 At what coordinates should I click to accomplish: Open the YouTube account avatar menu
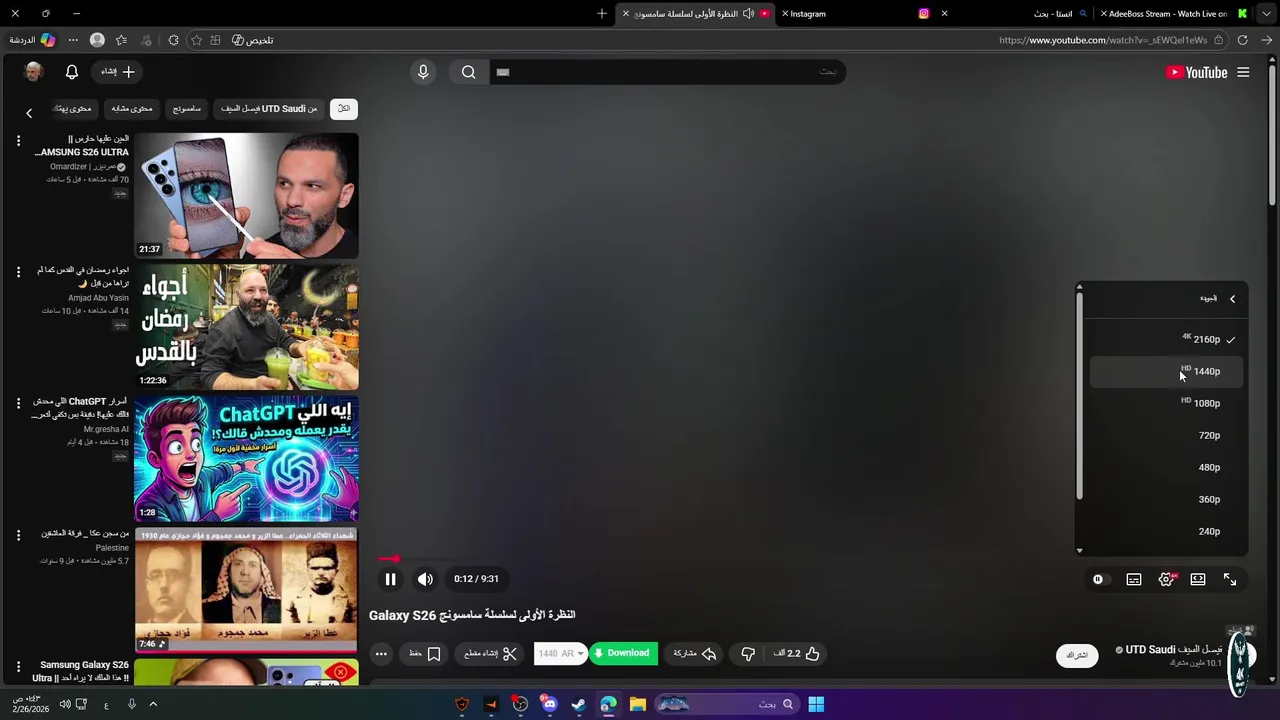pos(33,72)
